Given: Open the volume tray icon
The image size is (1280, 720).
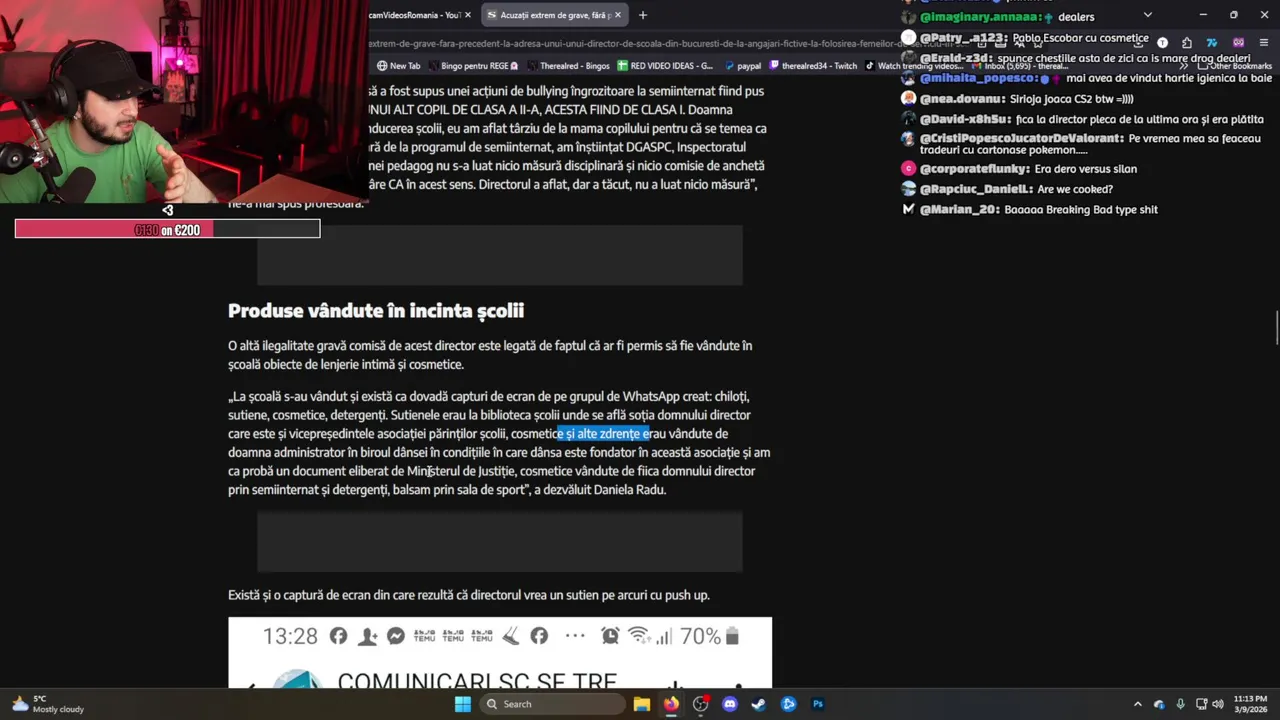Looking at the screenshot, I should click(x=1218, y=704).
